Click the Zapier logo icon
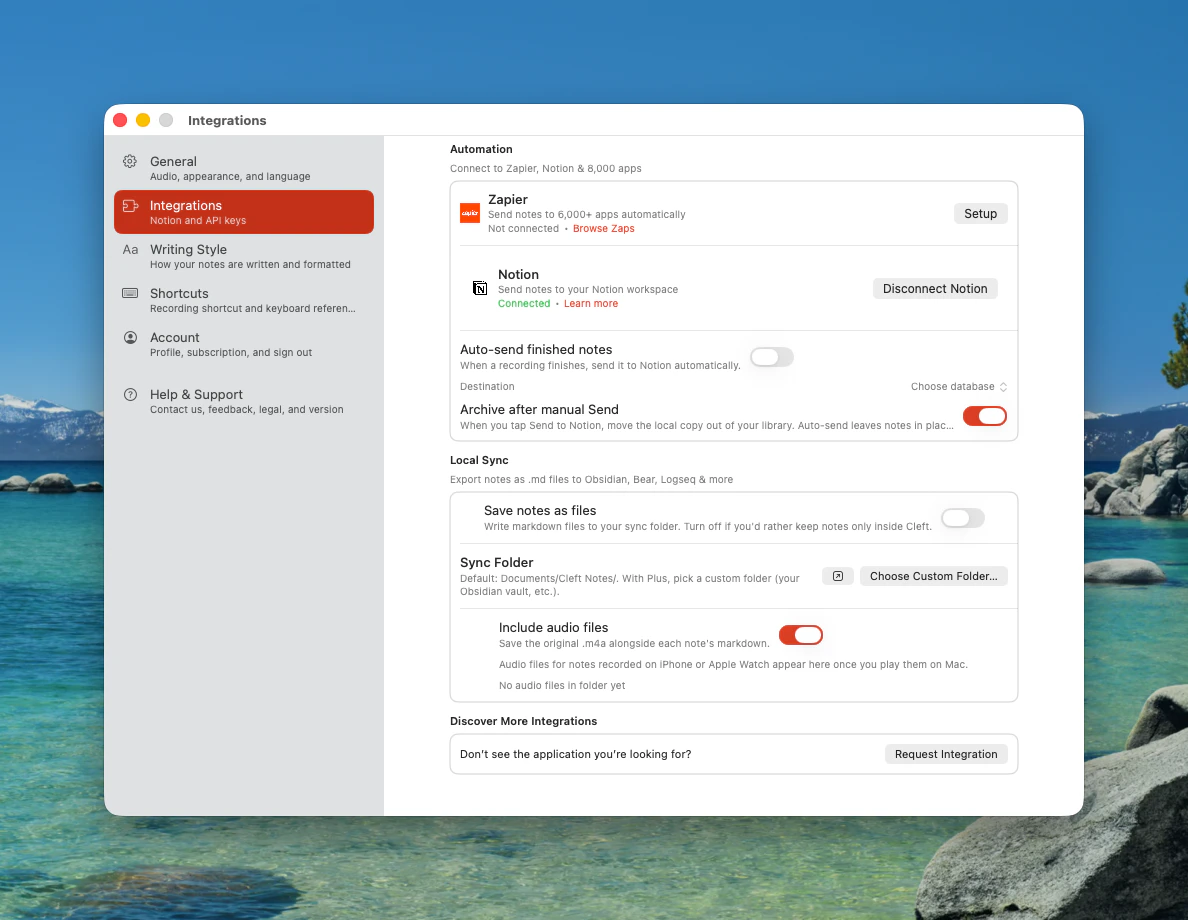This screenshot has width=1188, height=920. (470, 213)
